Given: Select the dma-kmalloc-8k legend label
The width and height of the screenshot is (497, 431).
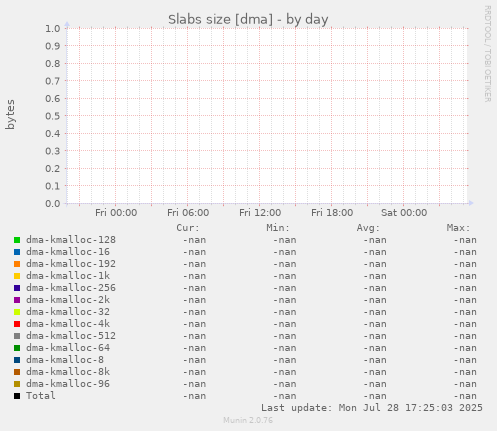Looking at the screenshot, I should [68, 372].
